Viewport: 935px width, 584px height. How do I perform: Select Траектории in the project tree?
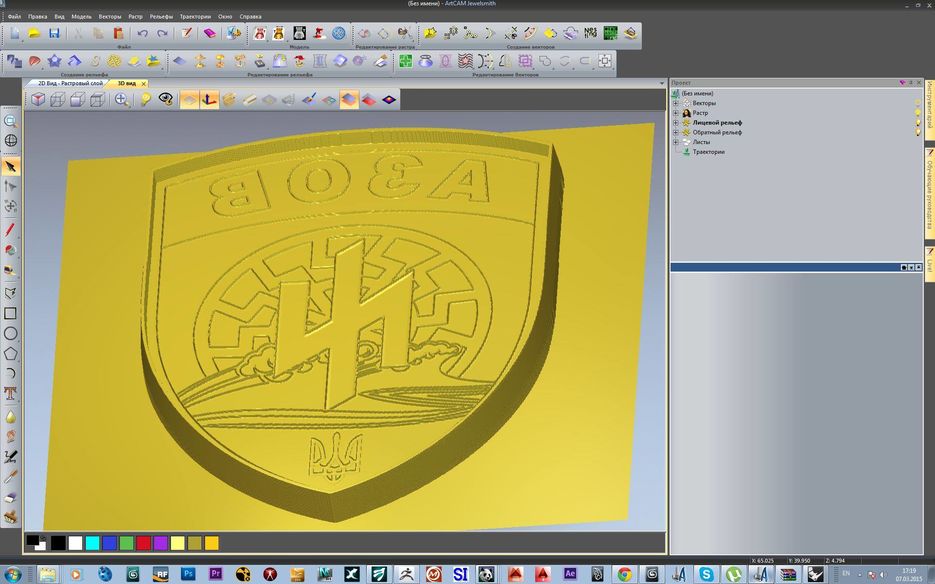tap(708, 152)
